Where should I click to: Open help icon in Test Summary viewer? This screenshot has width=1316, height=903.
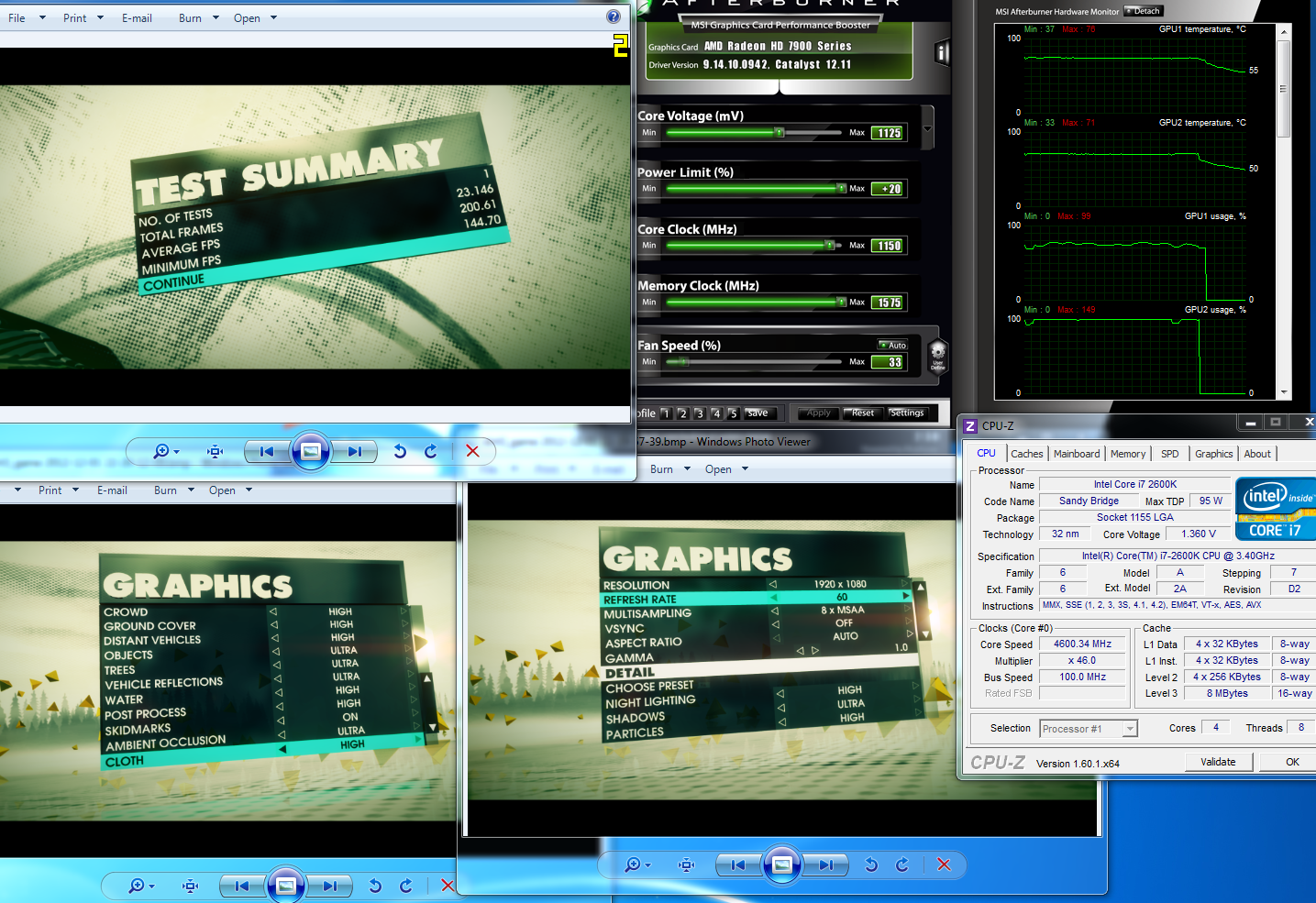point(614,17)
